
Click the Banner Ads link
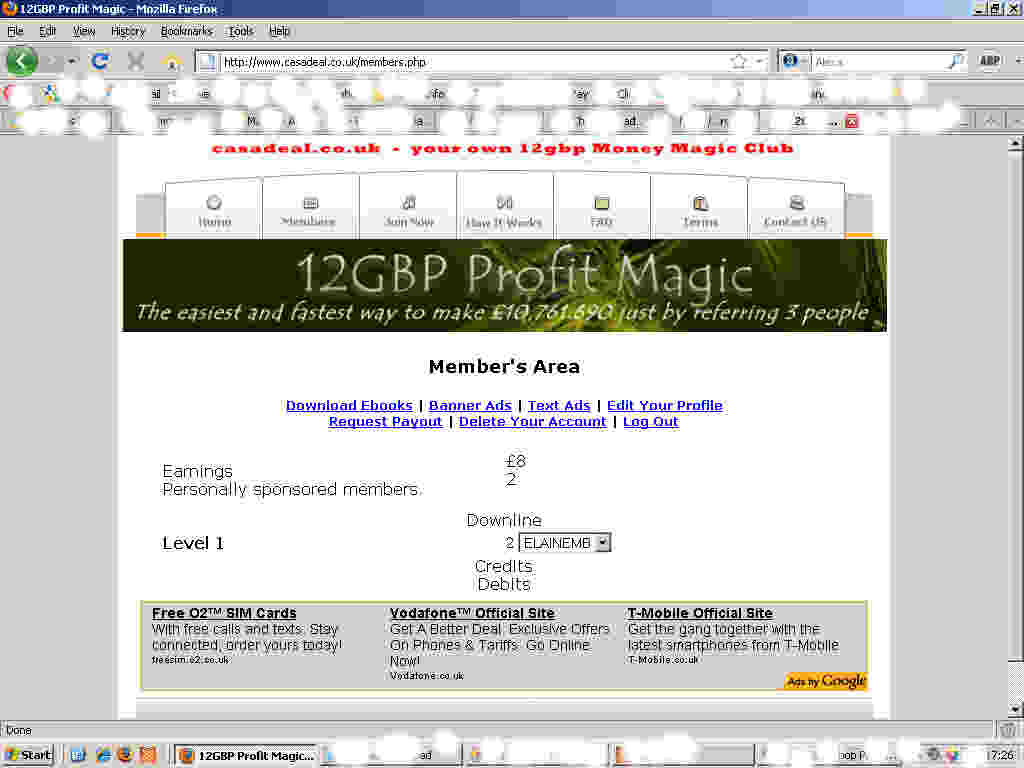coord(470,406)
